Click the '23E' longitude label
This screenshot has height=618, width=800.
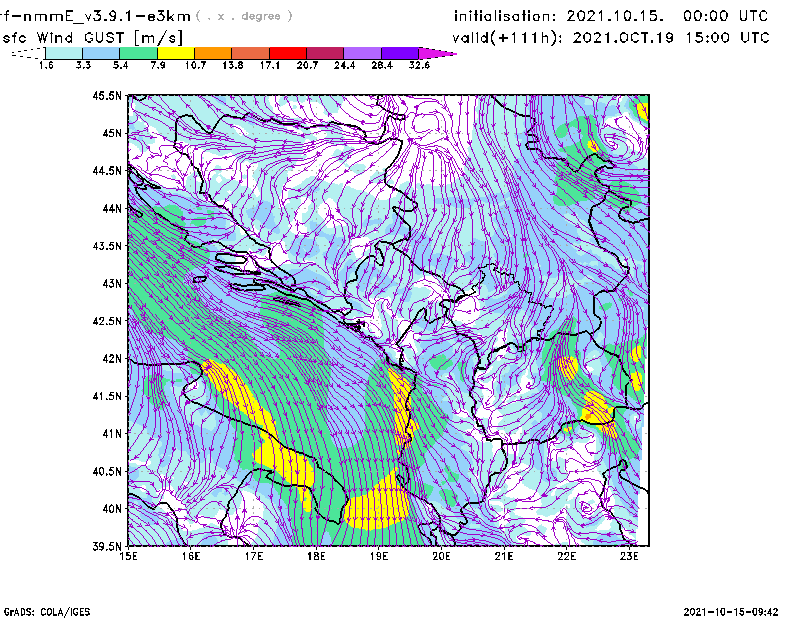[x=629, y=556]
